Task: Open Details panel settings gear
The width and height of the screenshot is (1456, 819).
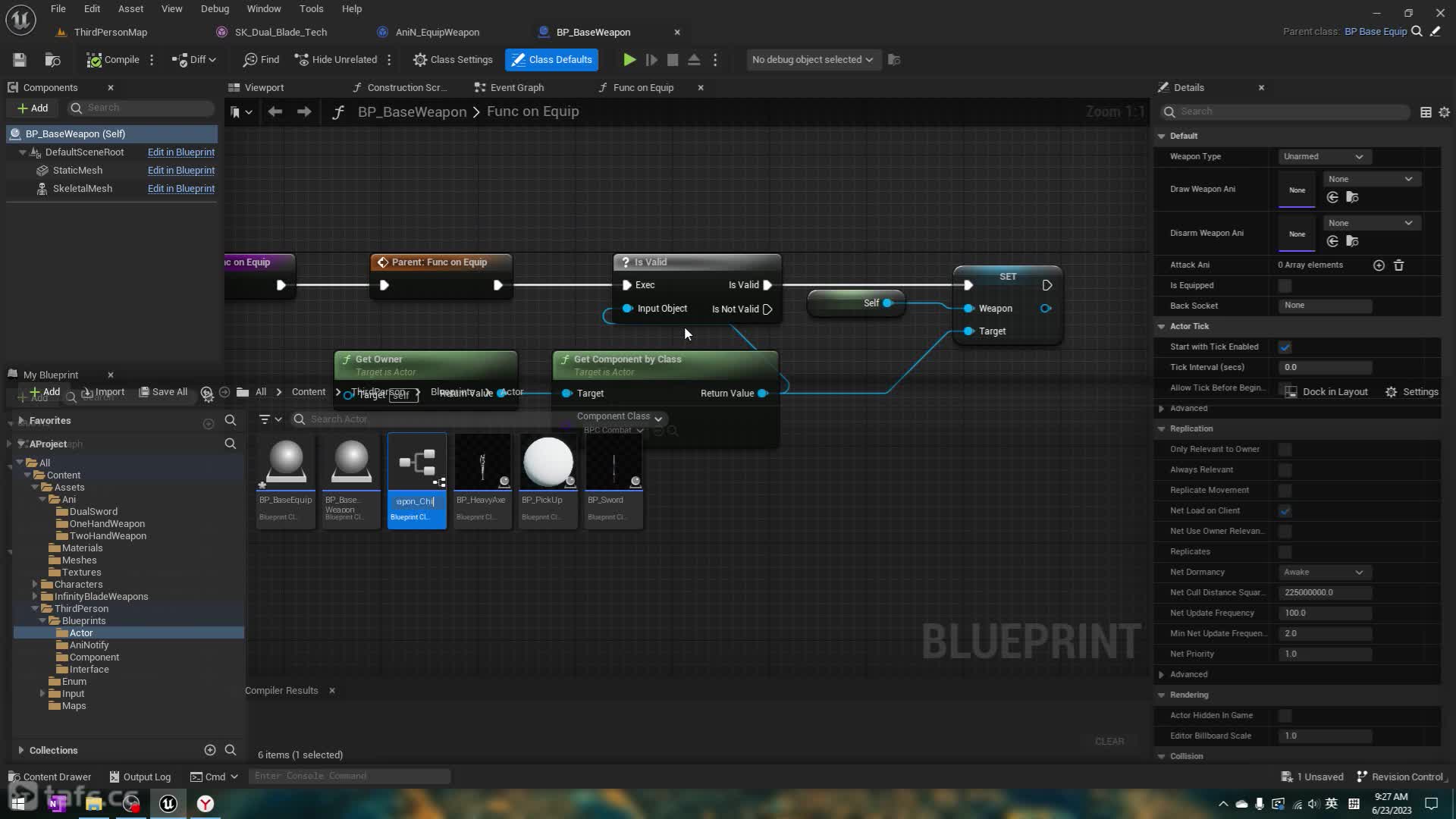Action: 1444,112
